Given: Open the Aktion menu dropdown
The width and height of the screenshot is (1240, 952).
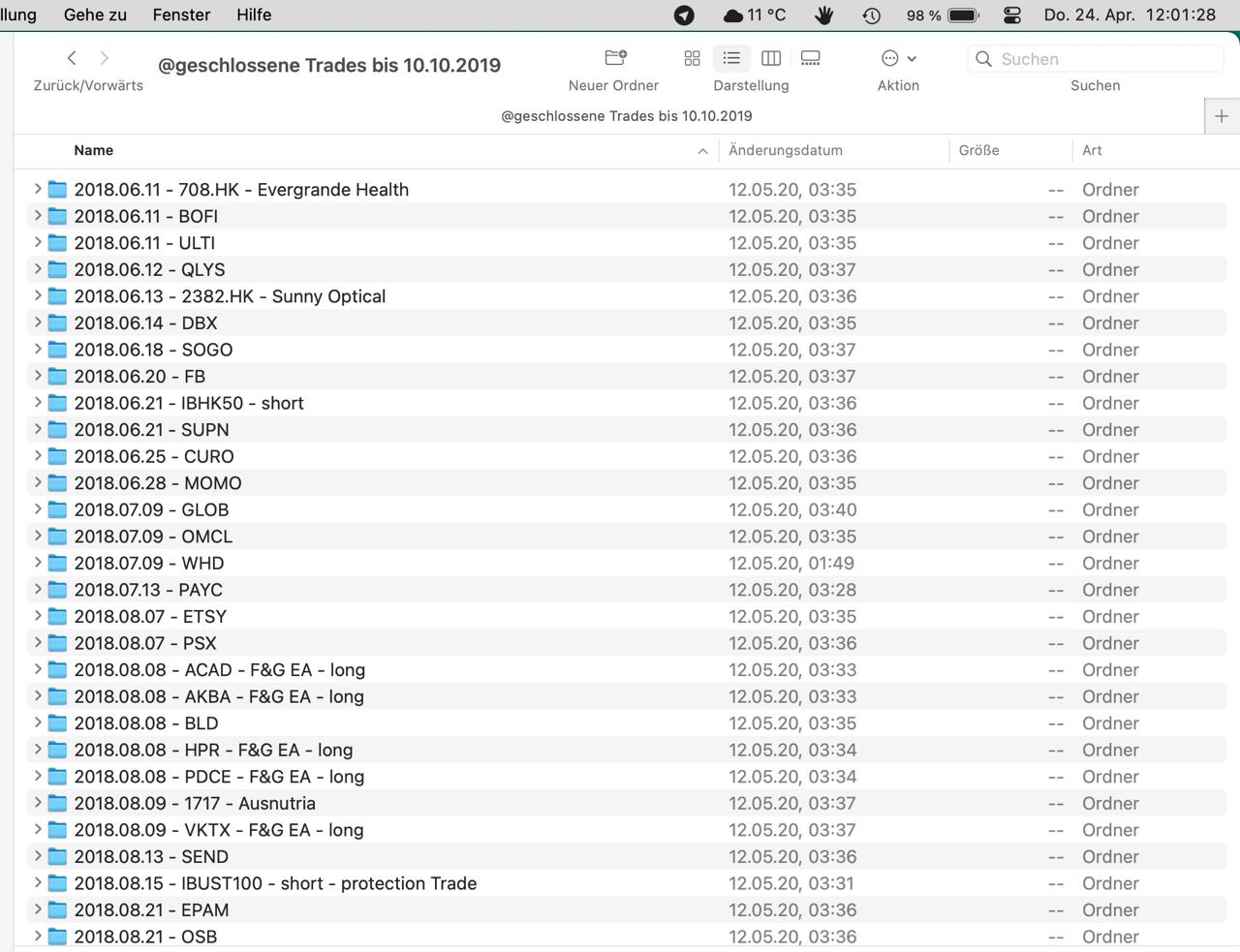Looking at the screenshot, I should coord(898,58).
